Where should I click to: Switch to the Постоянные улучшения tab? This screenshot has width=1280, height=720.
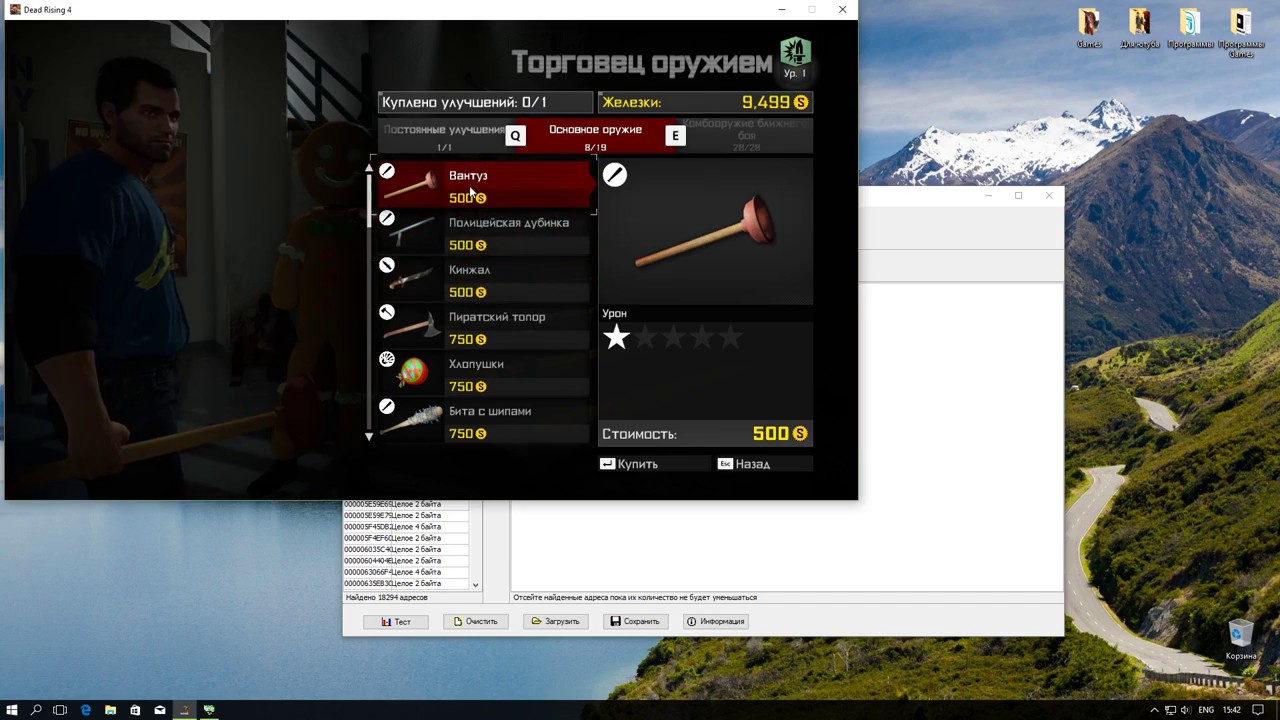(x=444, y=136)
